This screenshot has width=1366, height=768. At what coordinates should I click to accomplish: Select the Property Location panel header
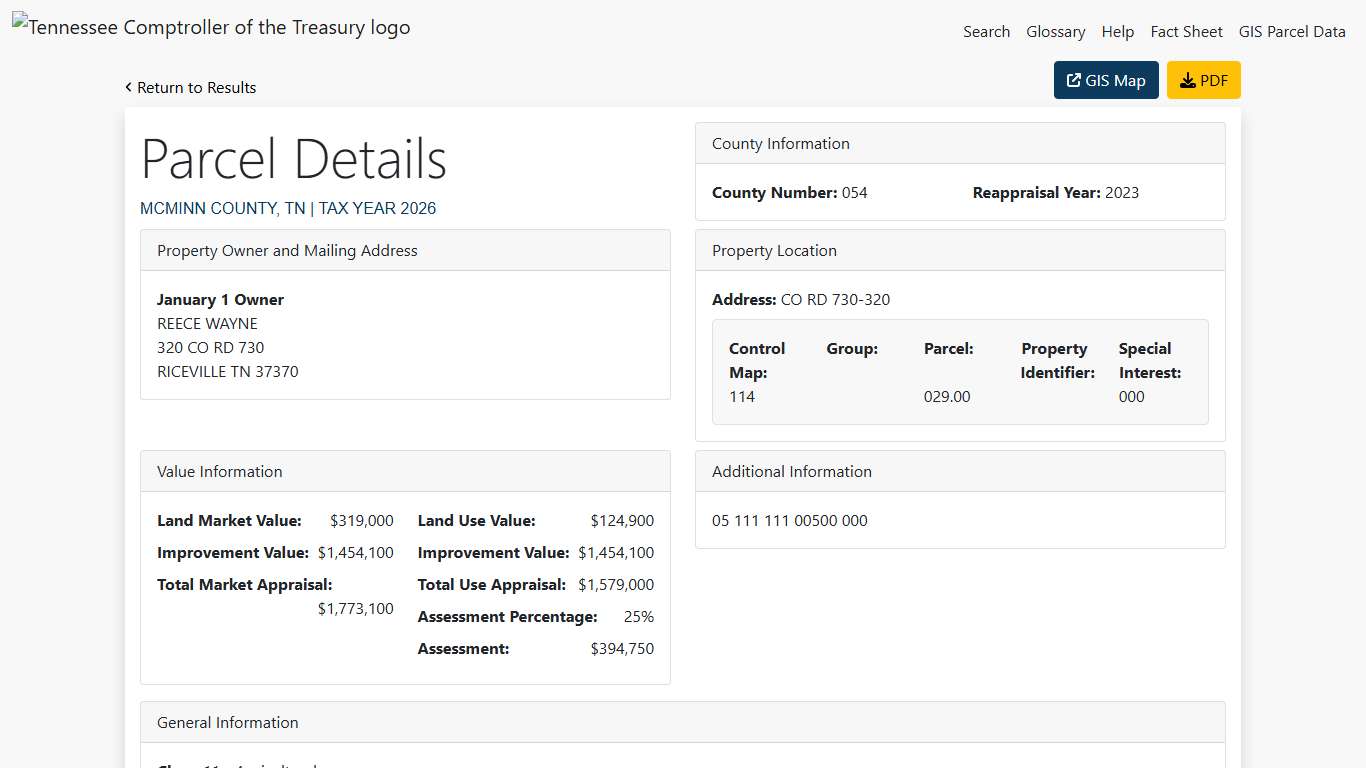[774, 250]
